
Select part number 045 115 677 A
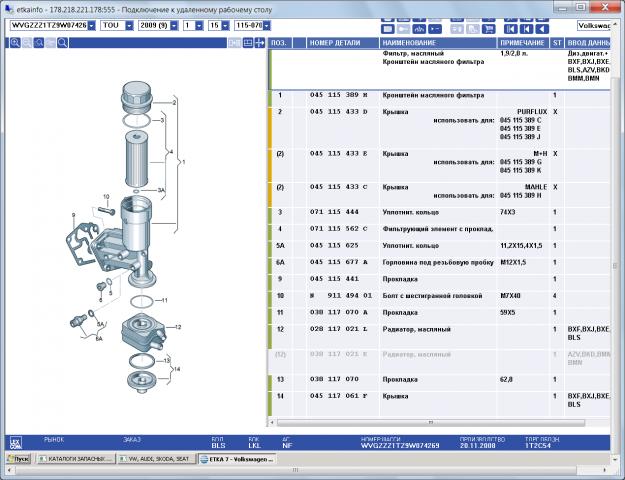click(339, 262)
